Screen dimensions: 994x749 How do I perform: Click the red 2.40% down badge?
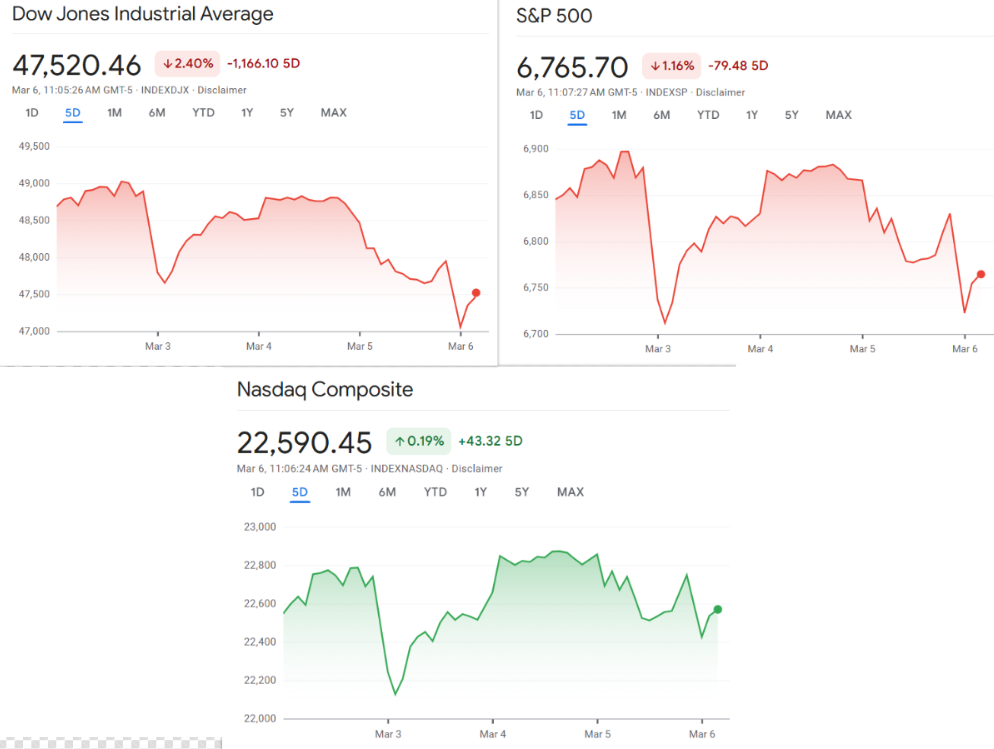(187, 64)
